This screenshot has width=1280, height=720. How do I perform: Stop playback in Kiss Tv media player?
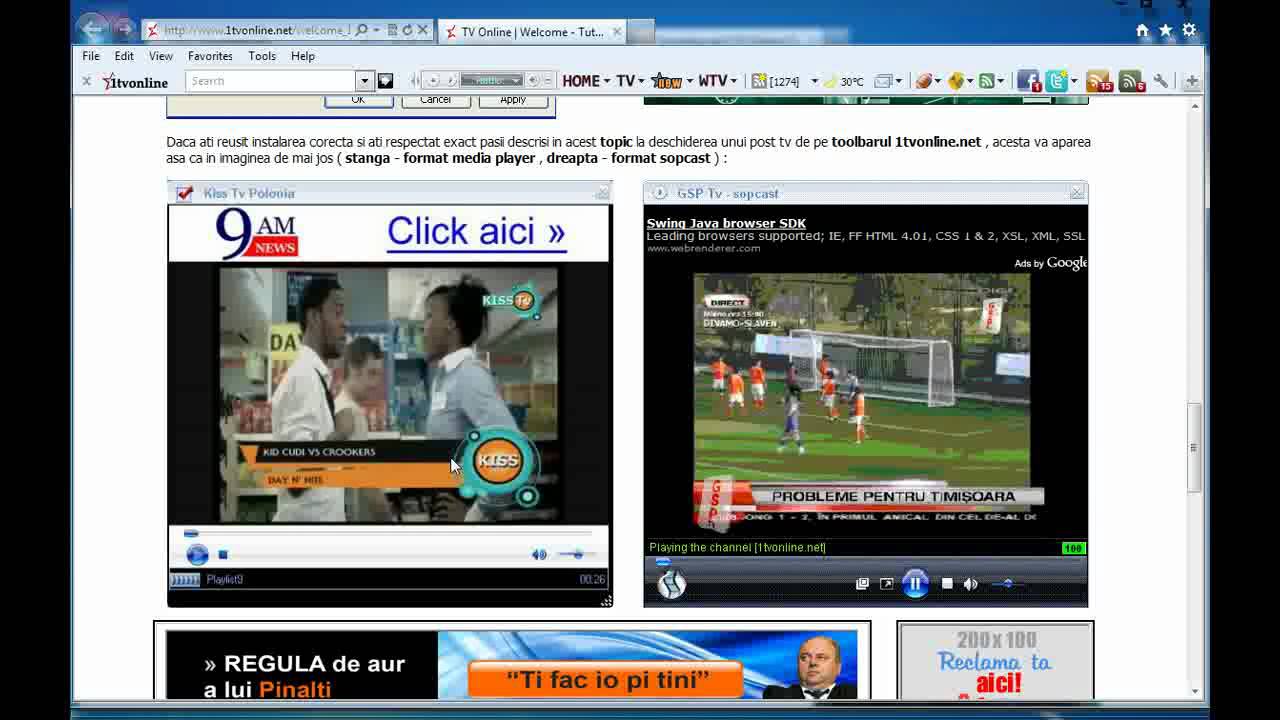pos(223,555)
